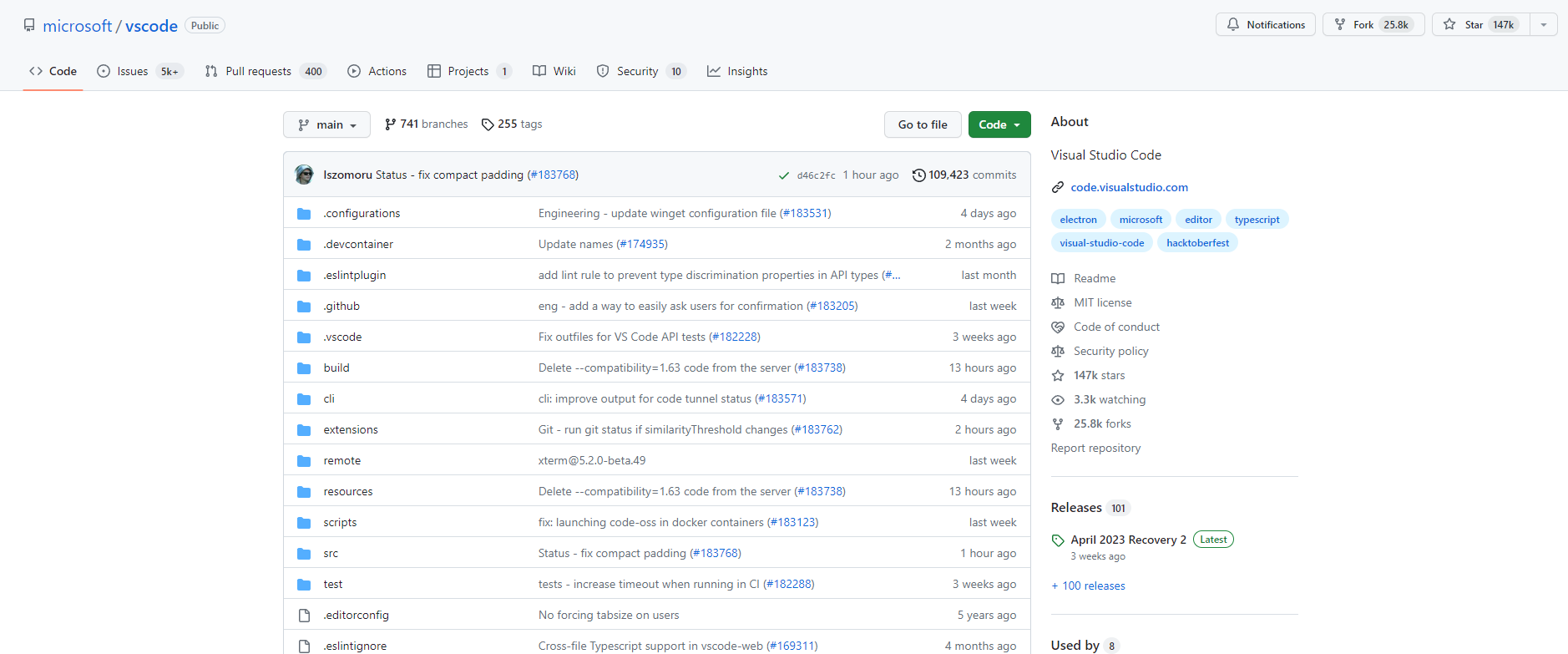Open commit hash d46c2fc
Viewport: 1568px width, 654px height.
[816, 175]
